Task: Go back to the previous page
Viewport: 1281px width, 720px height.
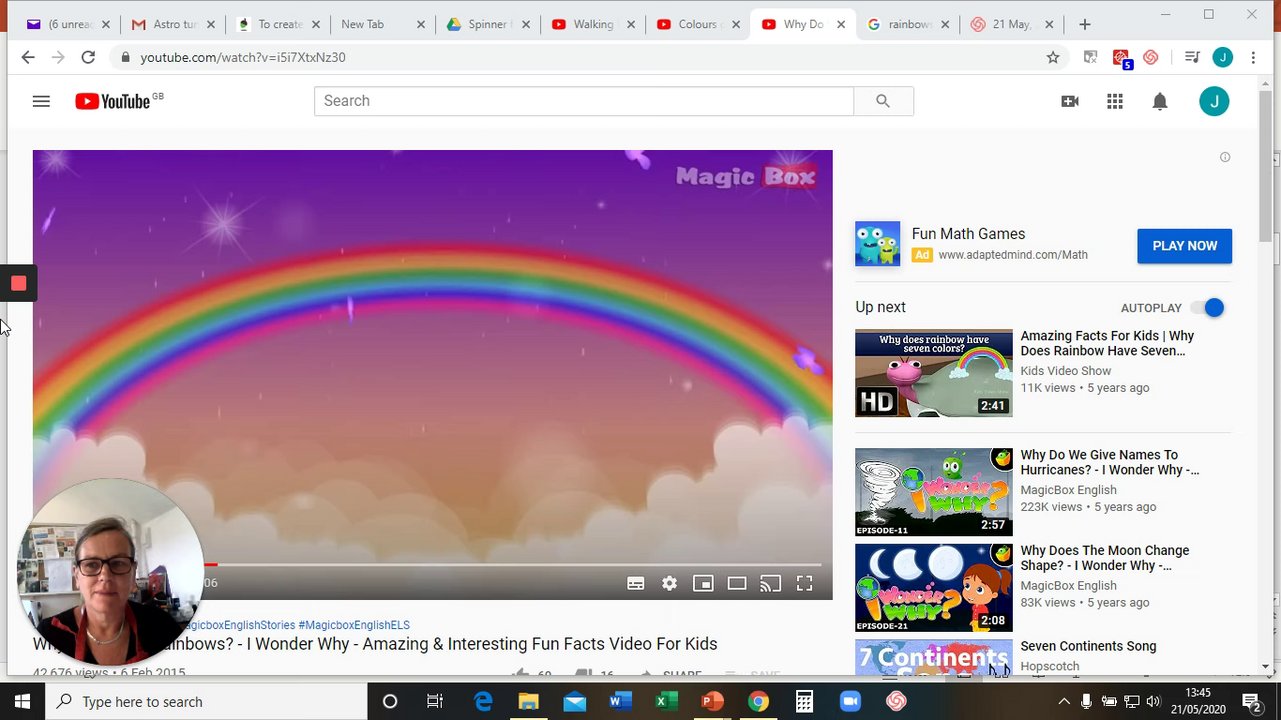Action: pos(28,57)
